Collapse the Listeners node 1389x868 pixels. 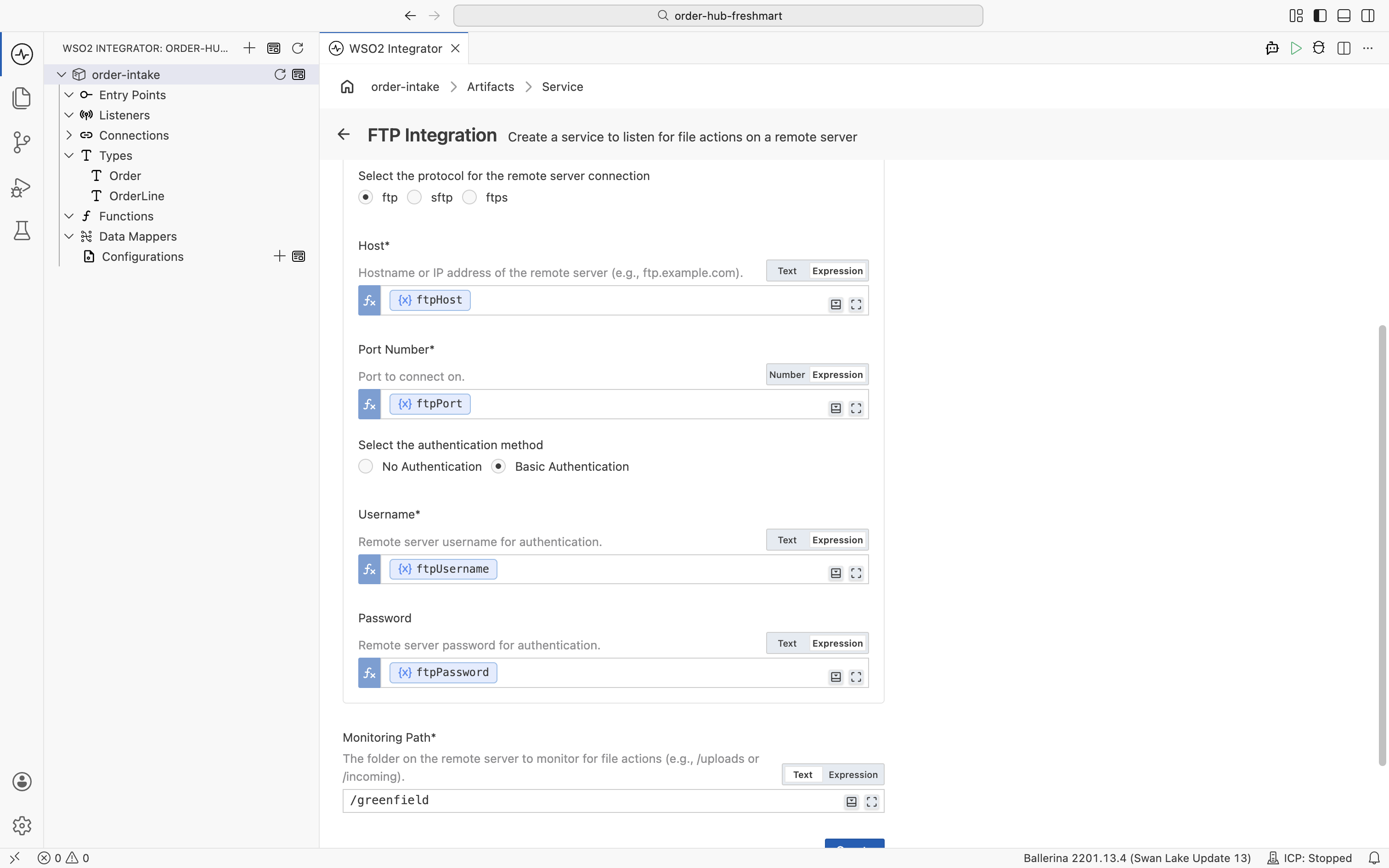(69, 115)
